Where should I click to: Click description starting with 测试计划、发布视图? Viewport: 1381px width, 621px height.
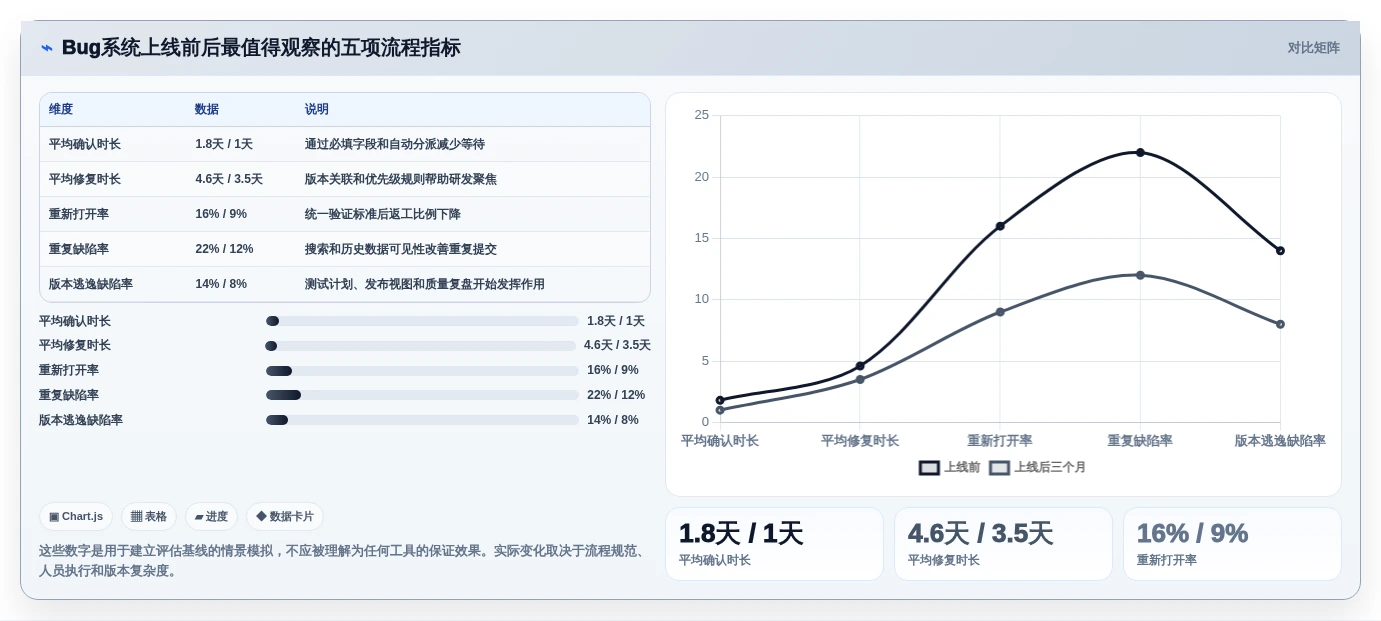tap(425, 284)
